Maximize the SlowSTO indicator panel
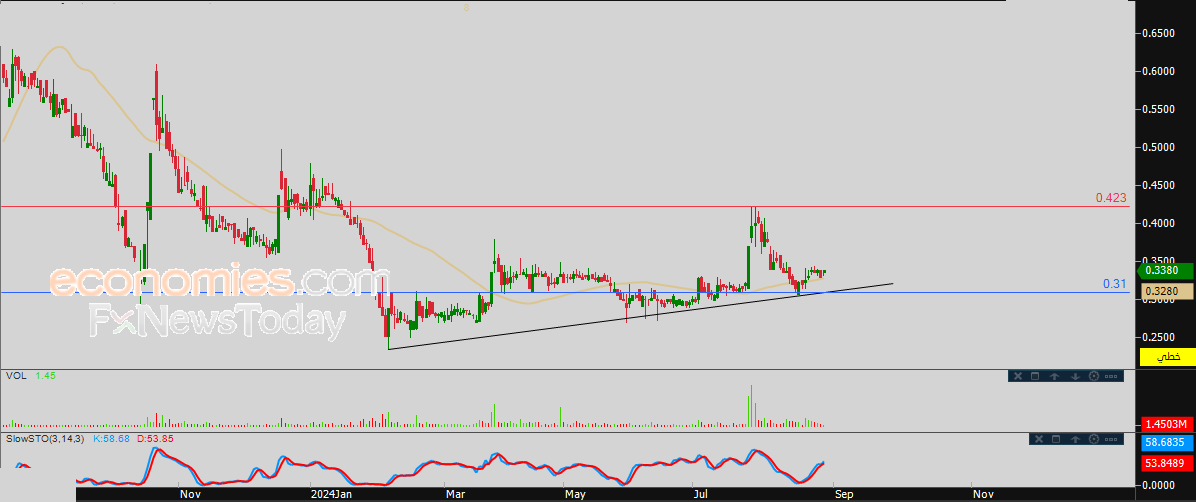The width and height of the screenshot is (1196, 502). tap(1056, 439)
